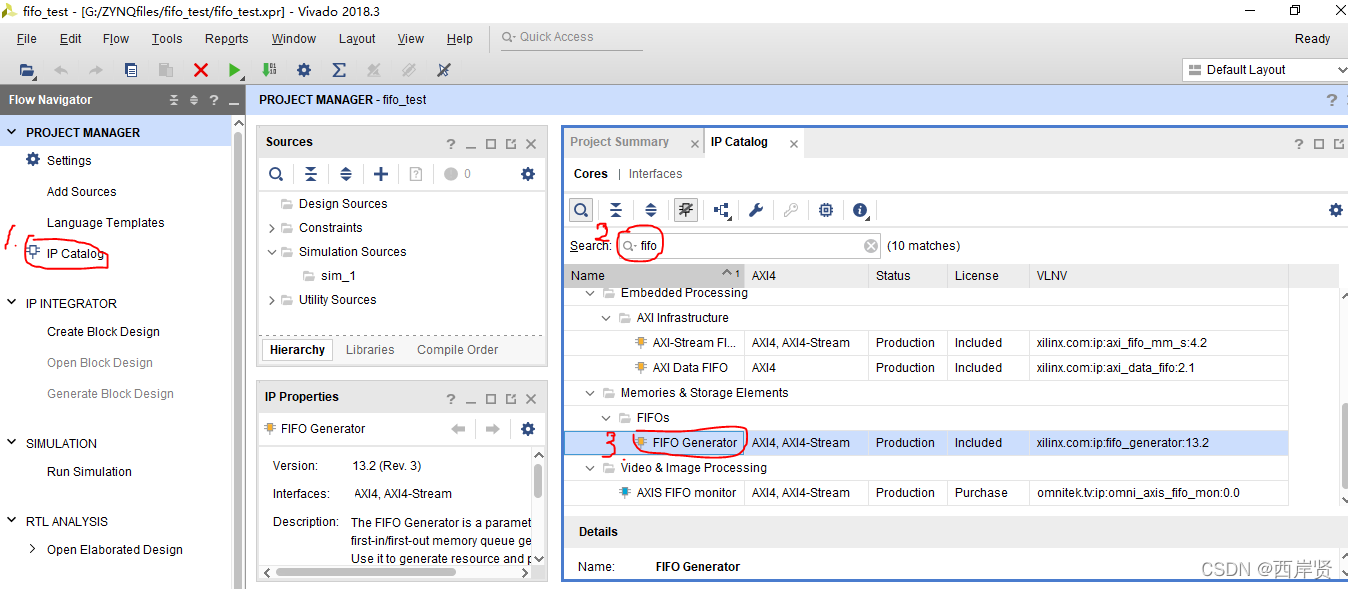The width and height of the screenshot is (1348, 589).
Task: Select AXI Data FIFO row
Action: [926, 368]
